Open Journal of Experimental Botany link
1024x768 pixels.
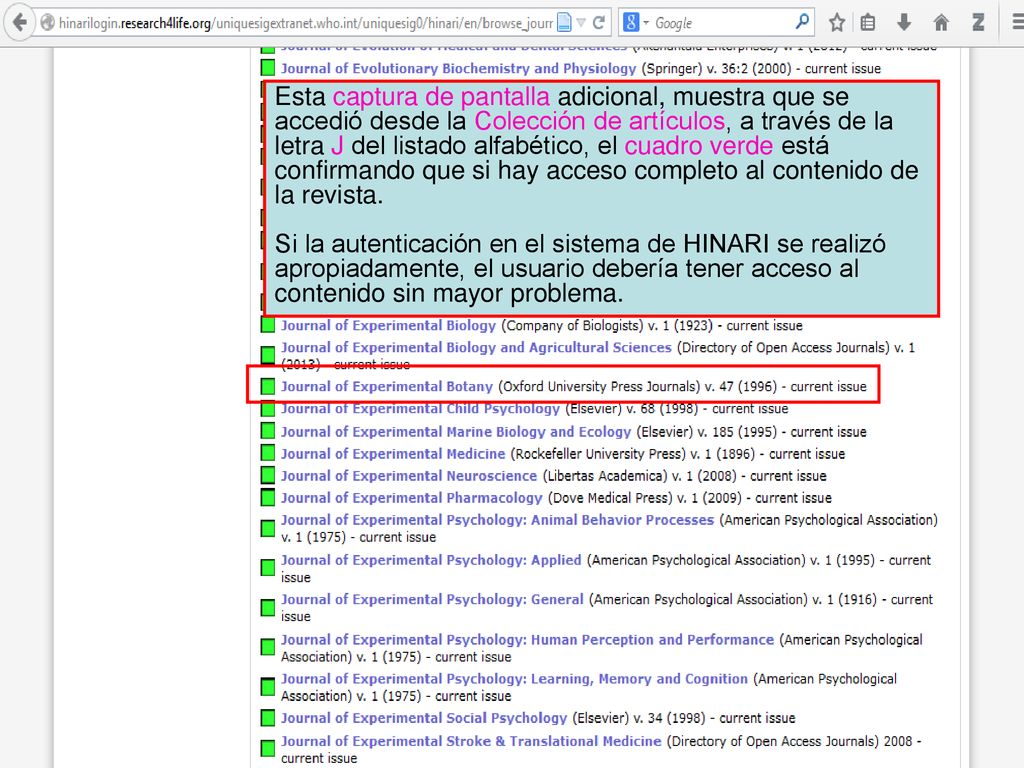387,387
